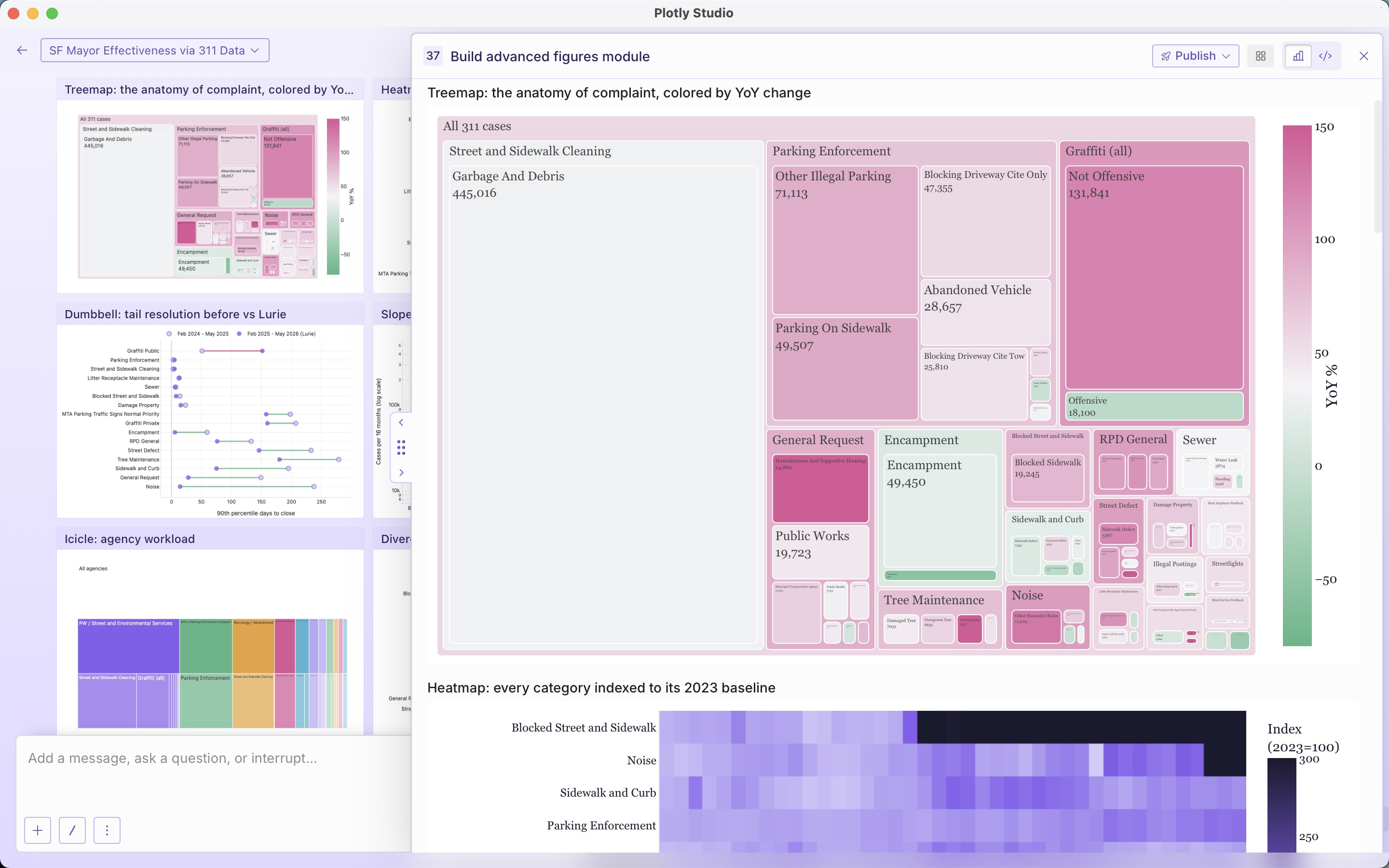Viewport: 1389px width, 868px height.
Task: Click the Homelessness And Supportive Housing tile
Action: [x=820, y=488]
